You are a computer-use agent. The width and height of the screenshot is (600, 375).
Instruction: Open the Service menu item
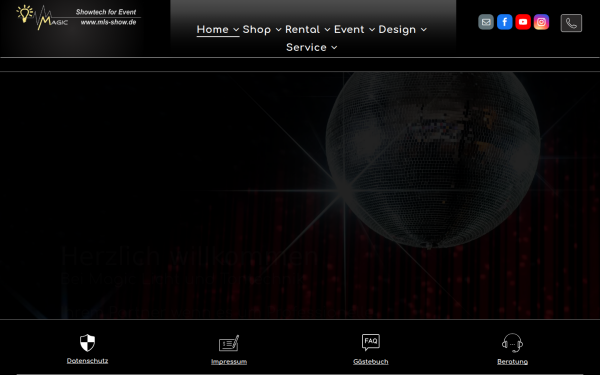[x=306, y=47]
